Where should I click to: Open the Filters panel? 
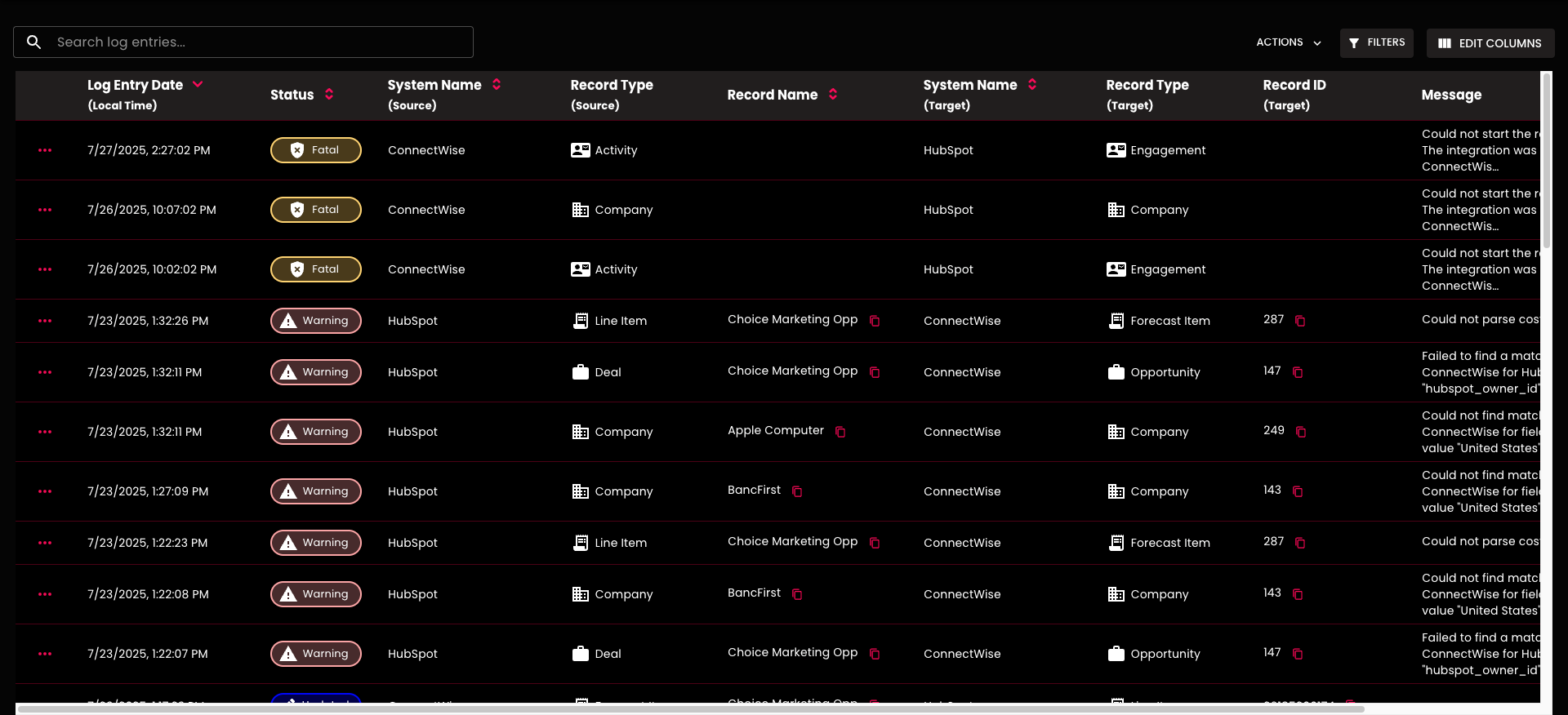1376,42
